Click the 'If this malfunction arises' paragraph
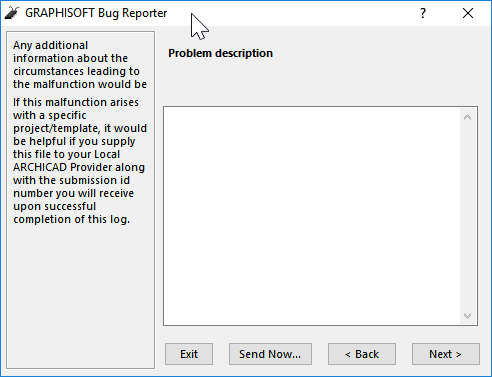Image resolution: width=492 pixels, height=377 pixels. pos(80,161)
